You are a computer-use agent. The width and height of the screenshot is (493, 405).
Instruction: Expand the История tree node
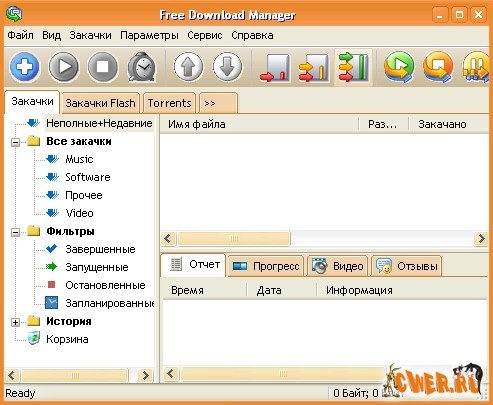click(x=15, y=322)
